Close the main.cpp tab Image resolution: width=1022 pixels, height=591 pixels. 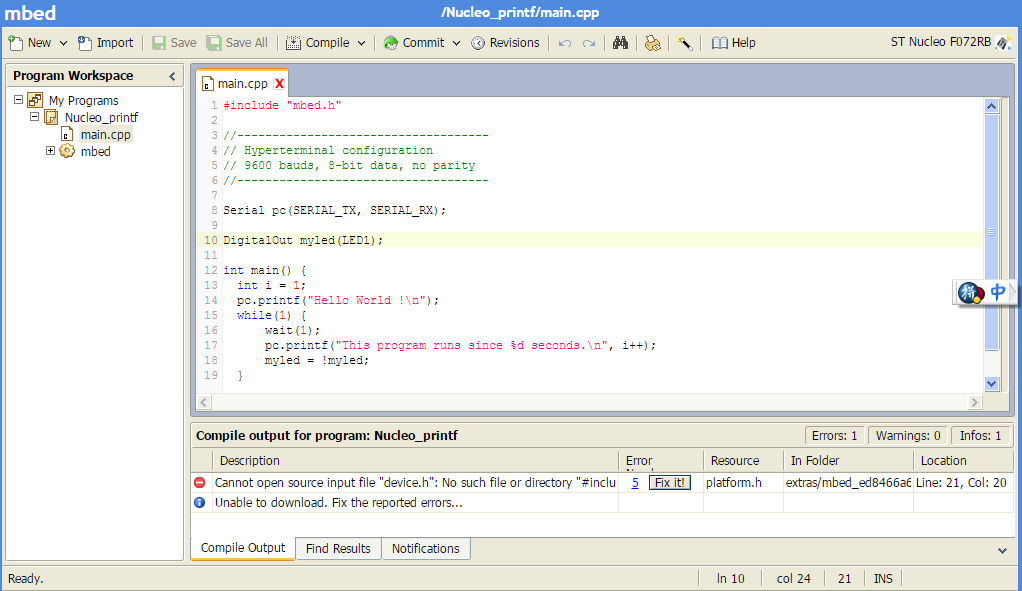point(280,83)
